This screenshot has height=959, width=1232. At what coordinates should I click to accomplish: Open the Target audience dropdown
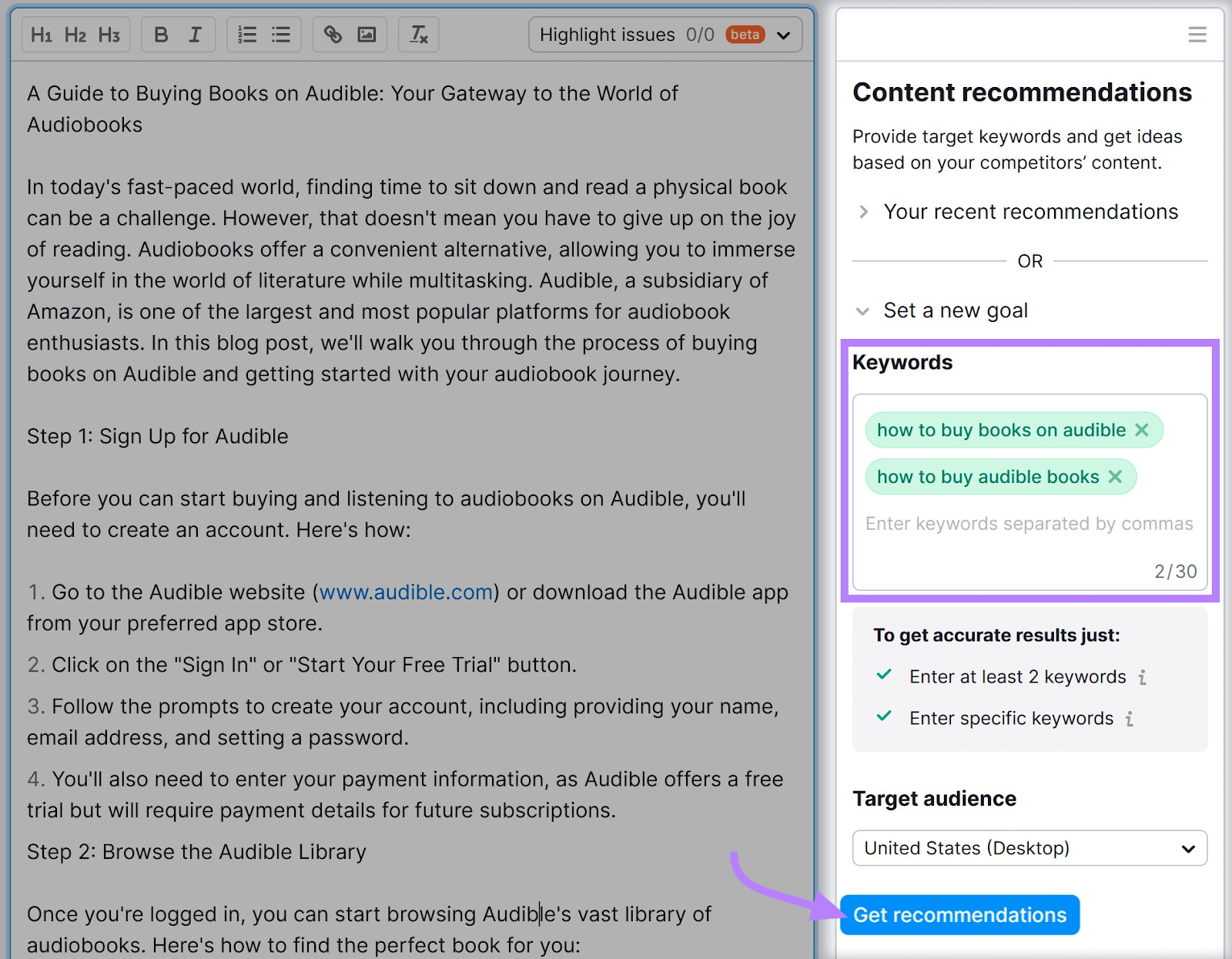pyautogui.click(x=1029, y=848)
